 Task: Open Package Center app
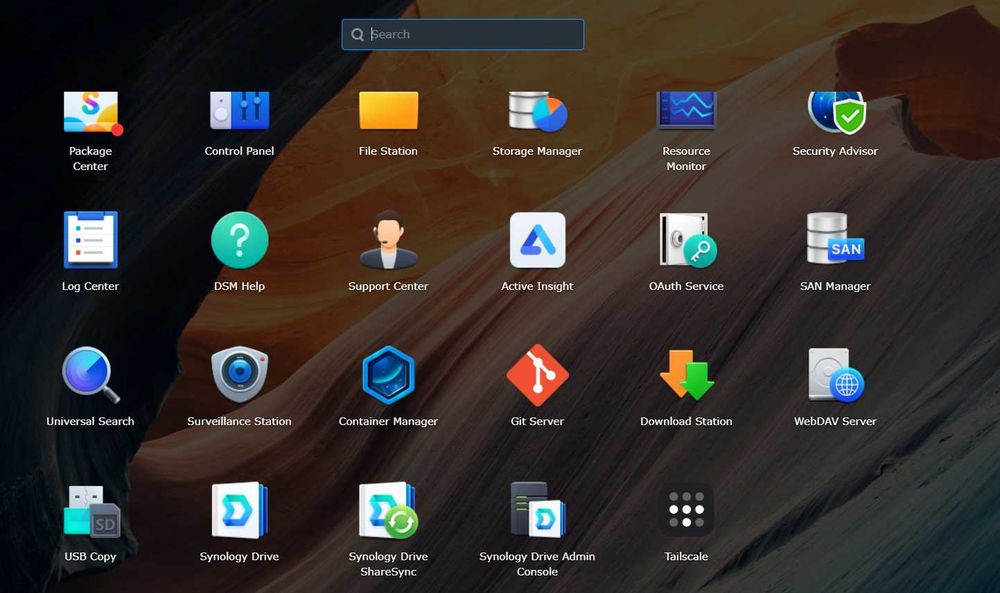[91, 112]
